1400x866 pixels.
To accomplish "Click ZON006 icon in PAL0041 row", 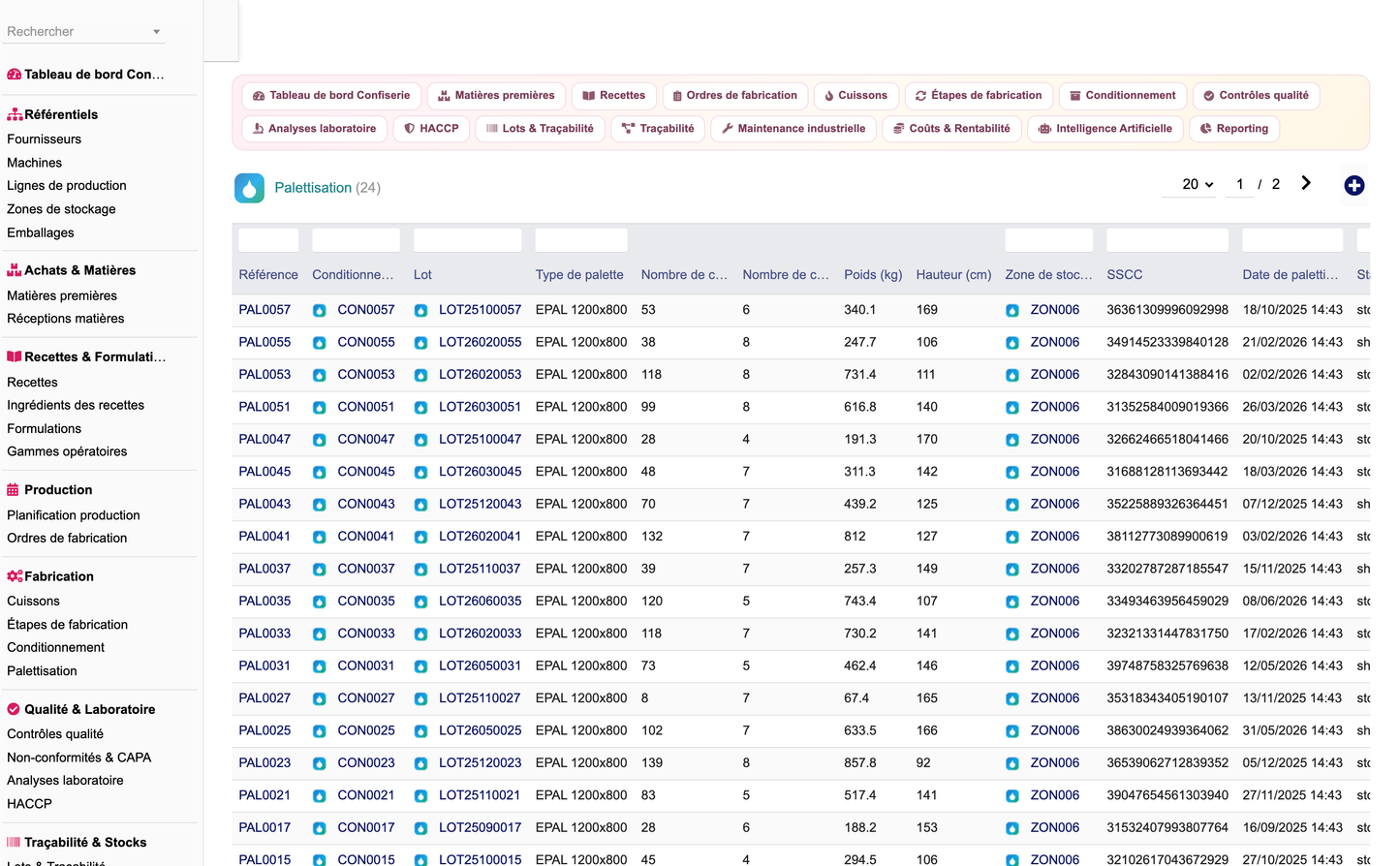I will click(1011, 537).
